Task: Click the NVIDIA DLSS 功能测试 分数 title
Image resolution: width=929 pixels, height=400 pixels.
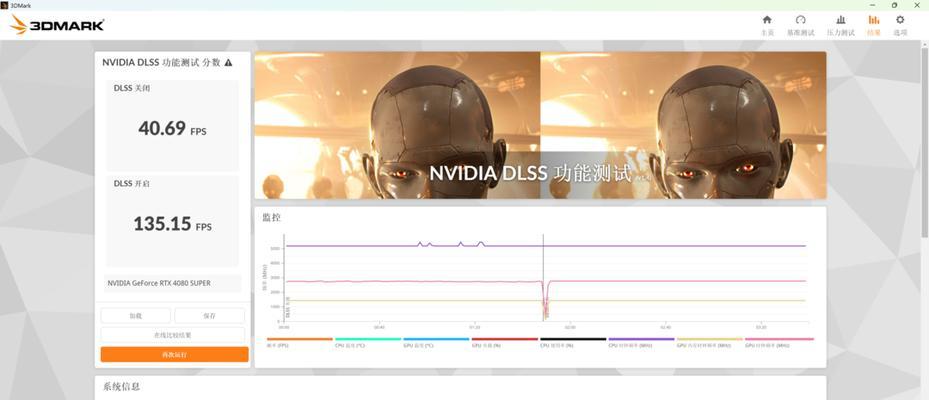Action: click(161, 62)
